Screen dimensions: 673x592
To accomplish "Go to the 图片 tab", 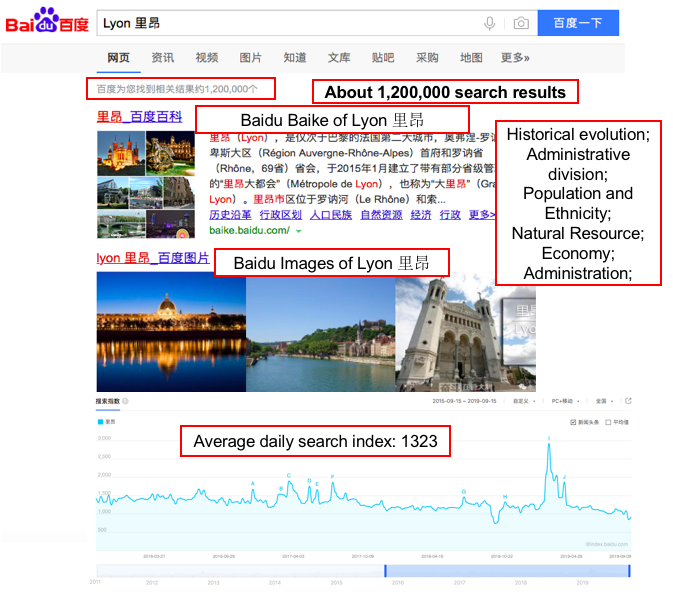I will 251,58.
